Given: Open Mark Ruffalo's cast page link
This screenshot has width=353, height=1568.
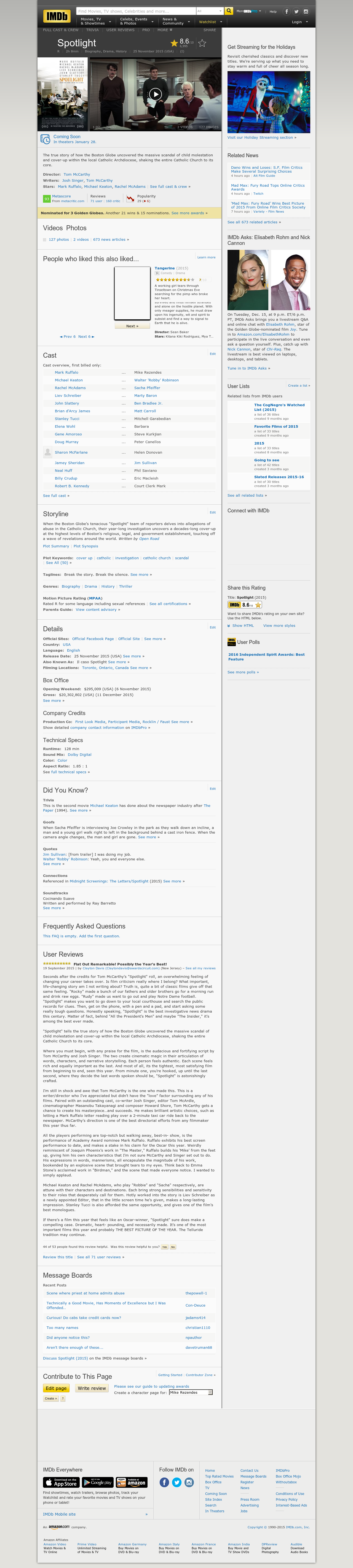Looking at the screenshot, I should coord(66,372).
